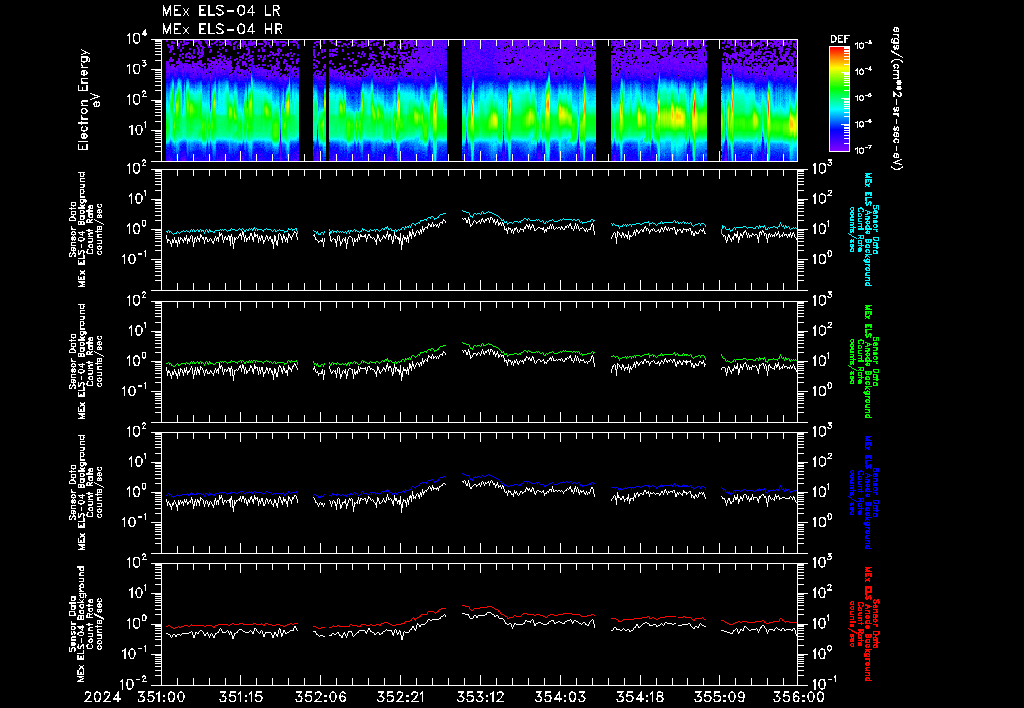Click the "356:00" time axis tick label
This screenshot has width=1024, height=708.
[x=799, y=698]
